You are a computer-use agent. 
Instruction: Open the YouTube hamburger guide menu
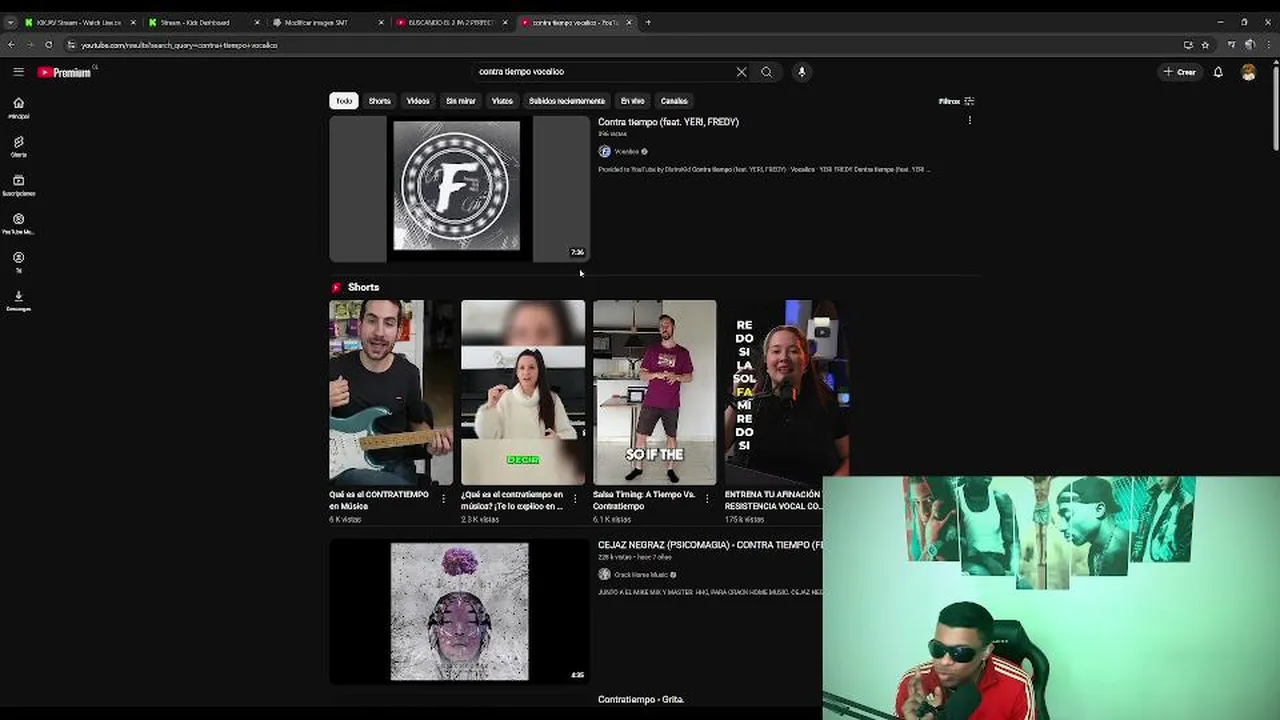pos(18,72)
